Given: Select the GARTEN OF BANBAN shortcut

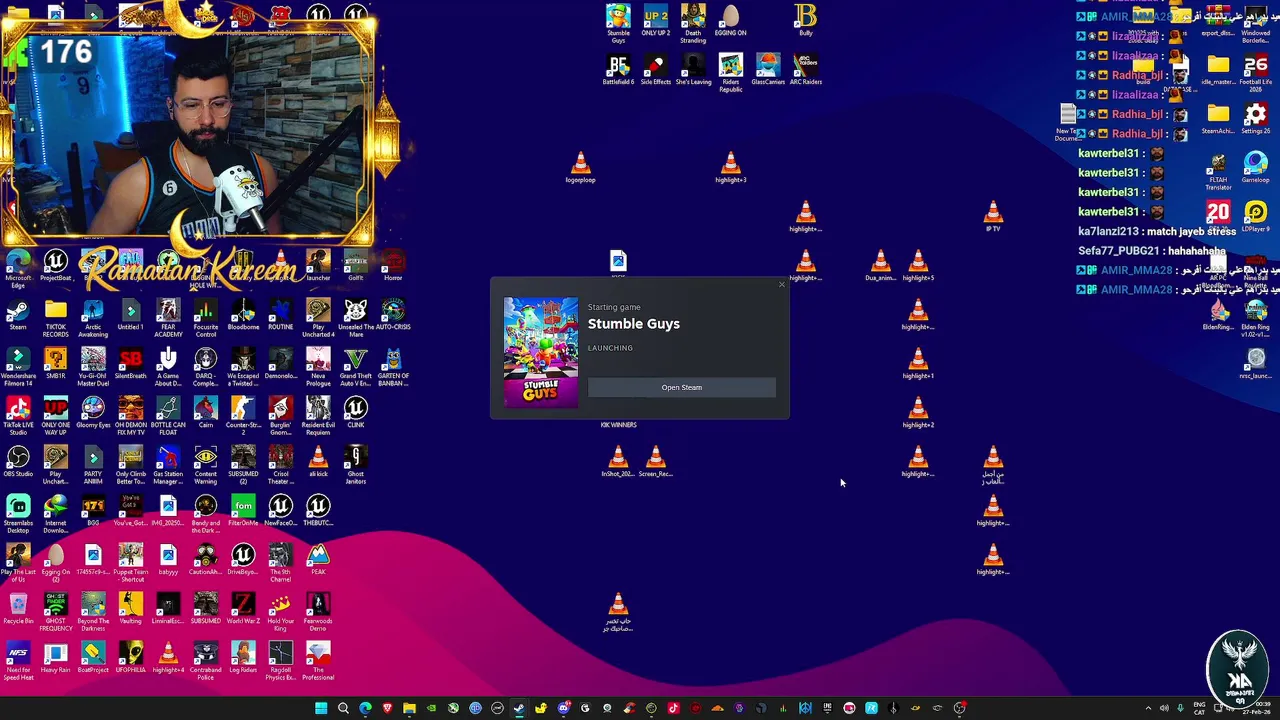Looking at the screenshot, I should (x=393, y=367).
